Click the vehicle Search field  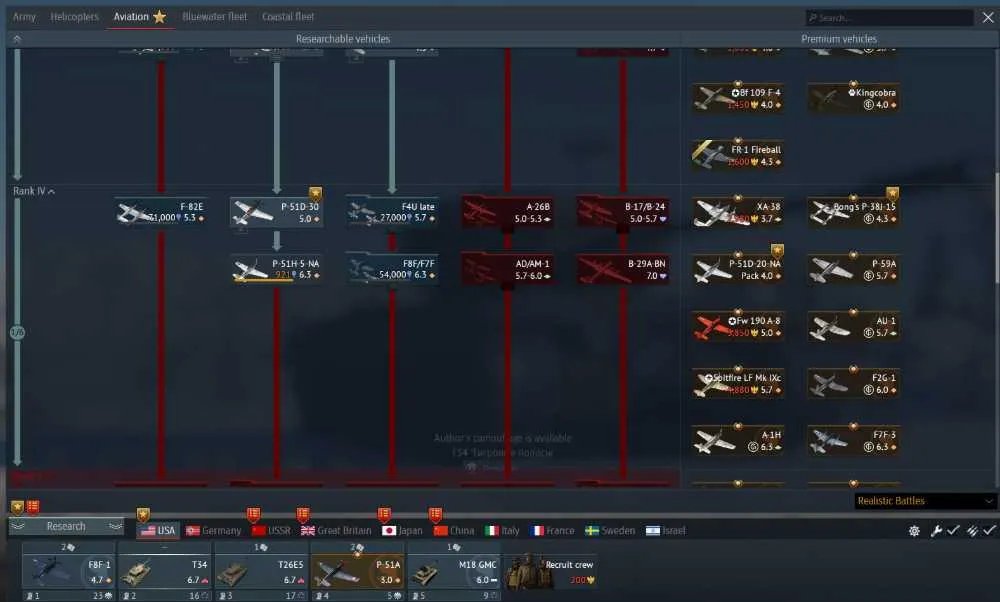click(x=889, y=18)
